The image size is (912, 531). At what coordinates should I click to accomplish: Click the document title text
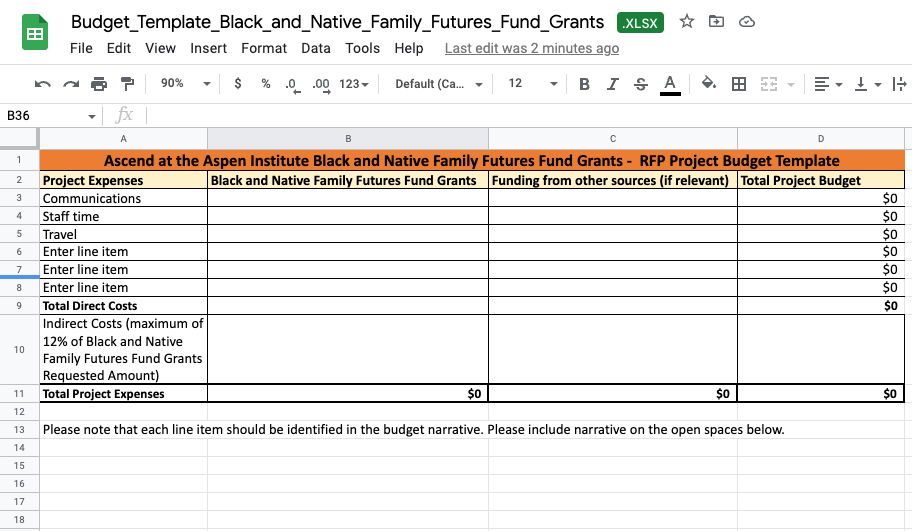point(337,22)
